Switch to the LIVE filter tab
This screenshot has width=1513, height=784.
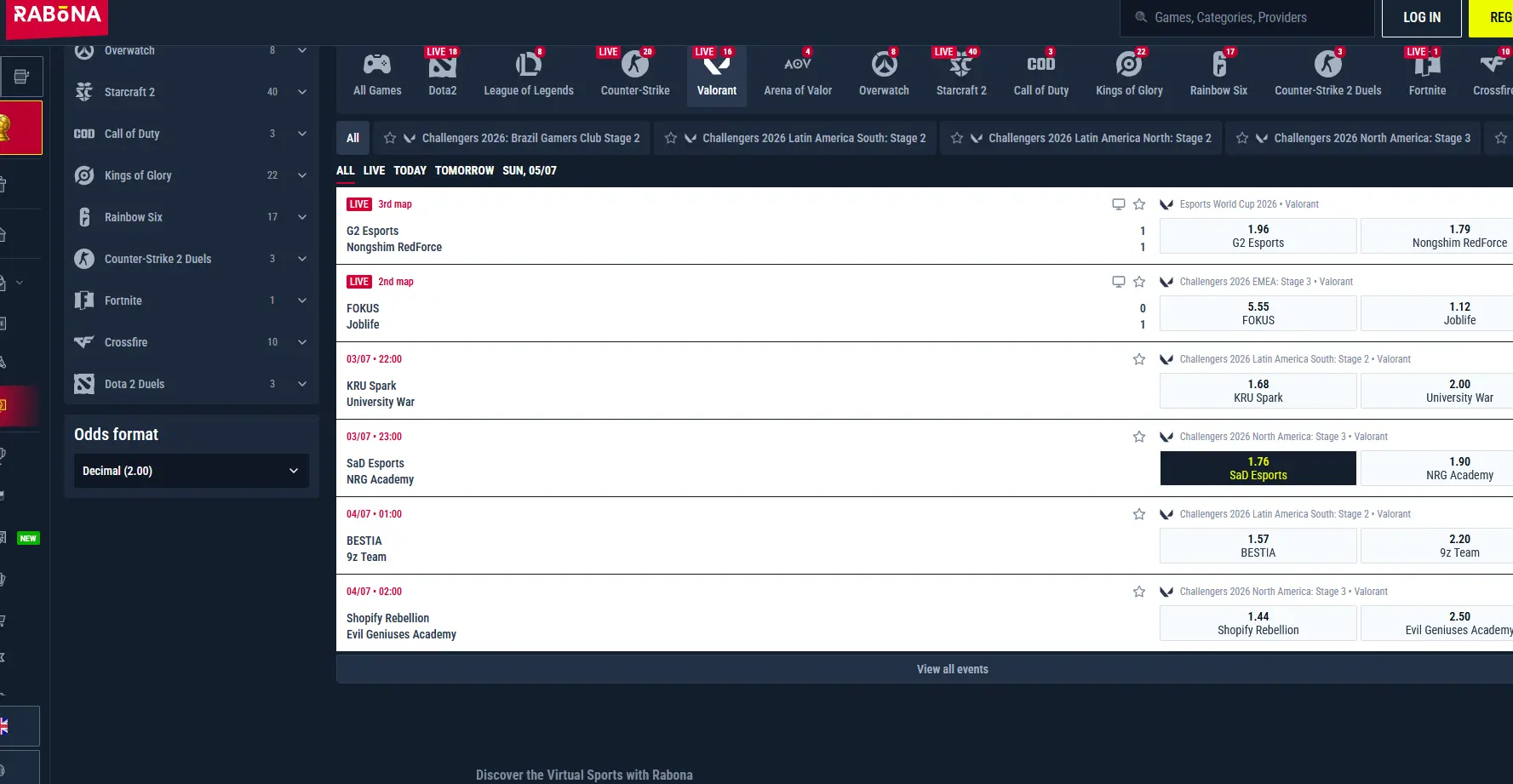click(x=374, y=170)
